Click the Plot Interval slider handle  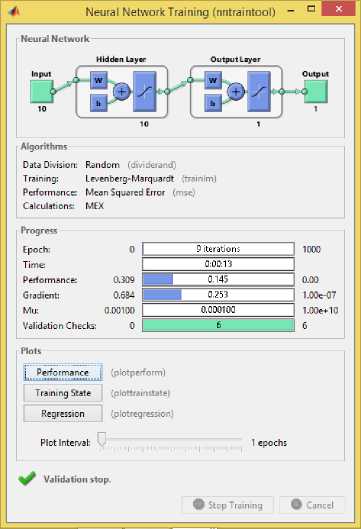pos(102,439)
